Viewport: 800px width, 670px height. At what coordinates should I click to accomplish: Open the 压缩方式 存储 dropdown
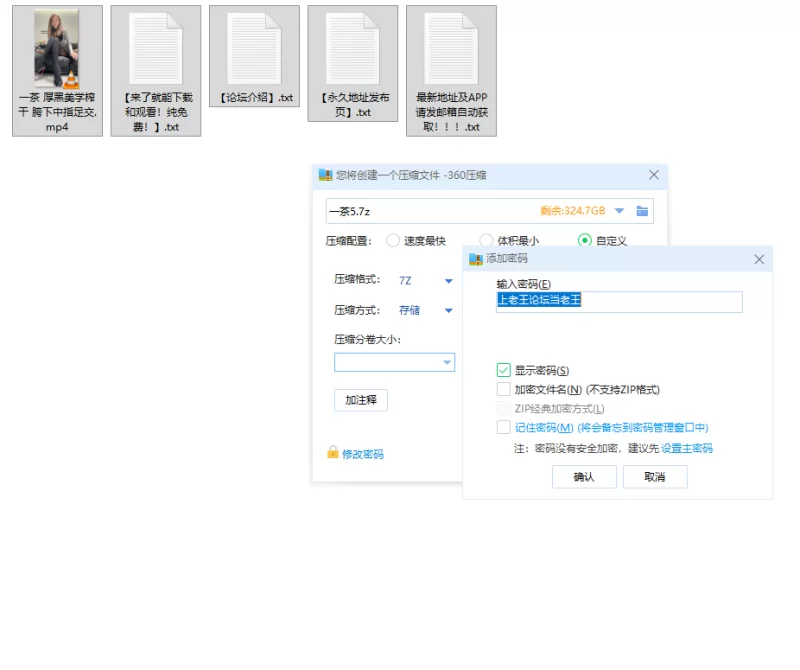448,310
